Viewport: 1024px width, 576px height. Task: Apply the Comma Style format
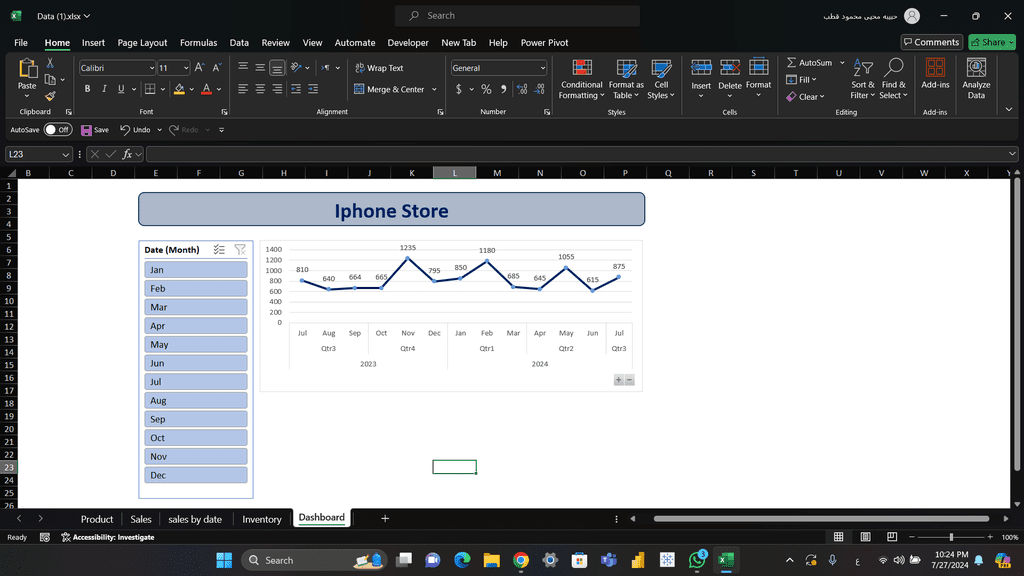(504, 89)
